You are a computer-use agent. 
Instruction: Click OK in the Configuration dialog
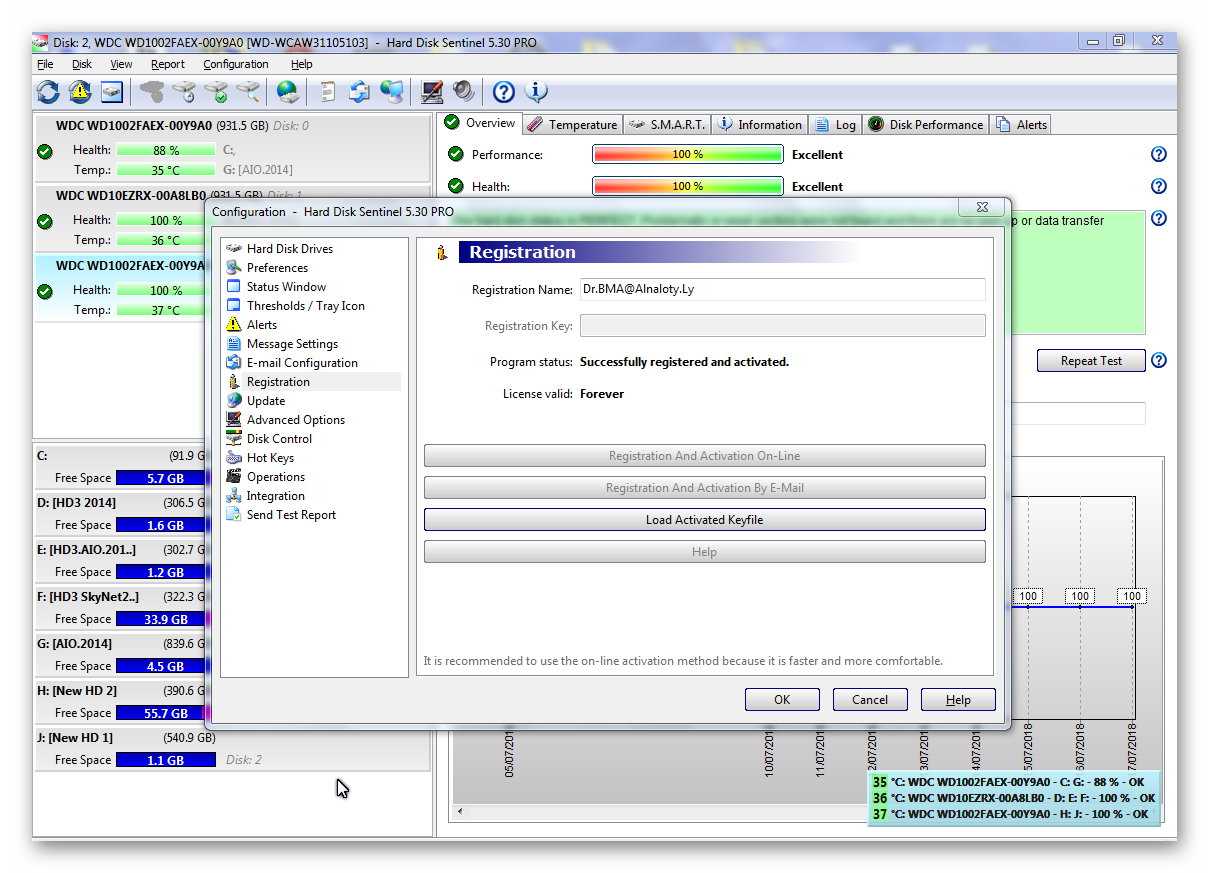click(x=782, y=700)
